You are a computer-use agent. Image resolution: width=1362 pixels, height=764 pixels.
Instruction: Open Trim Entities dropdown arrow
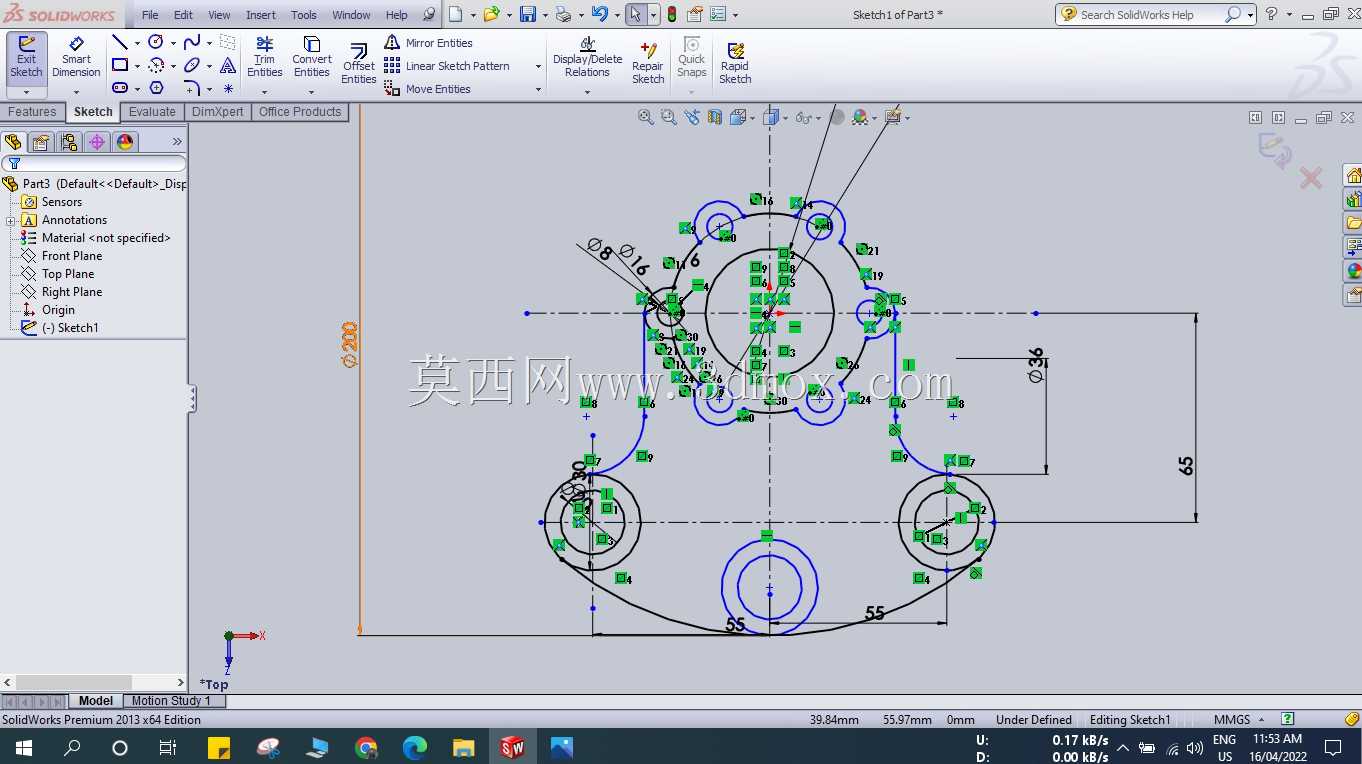(x=264, y=92)
